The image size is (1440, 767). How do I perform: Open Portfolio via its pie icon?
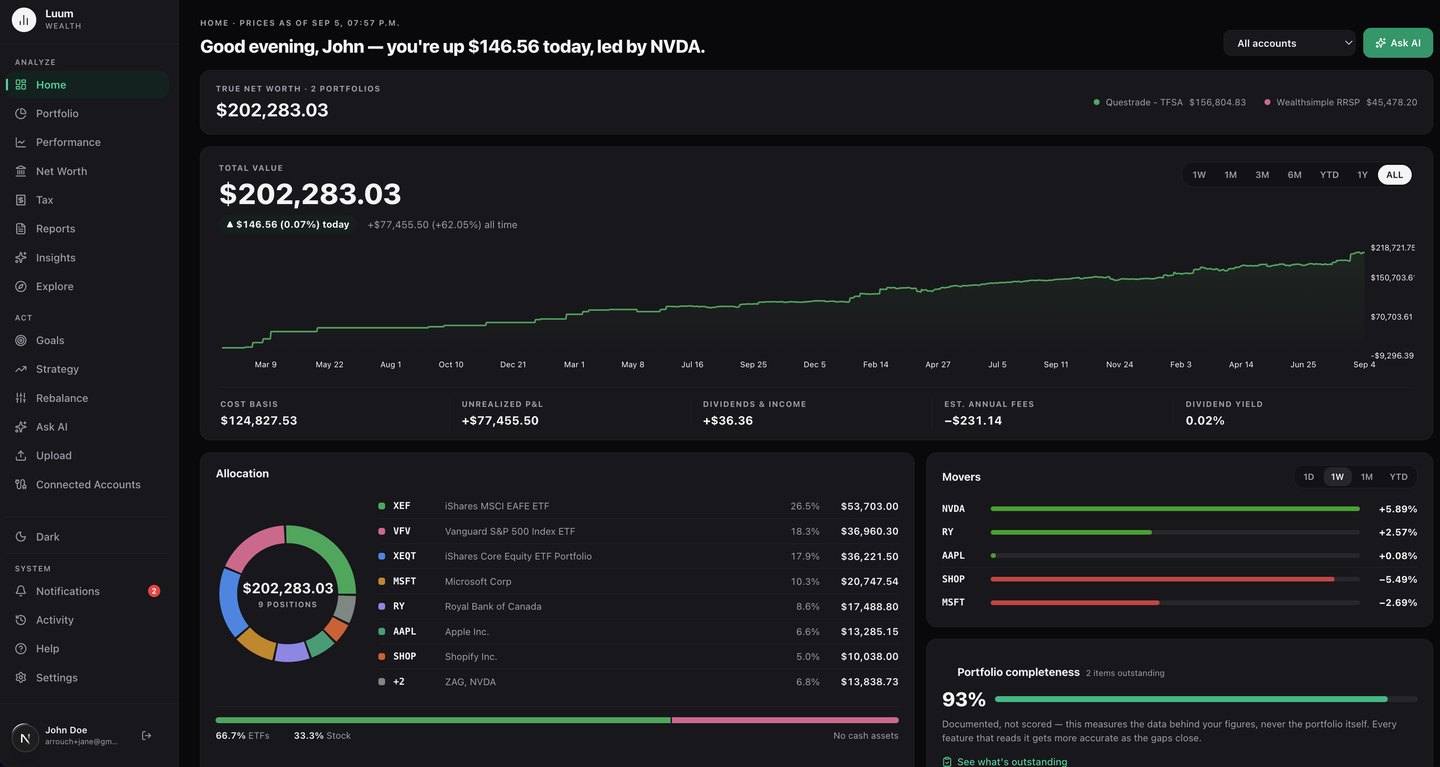coord(21,114)
